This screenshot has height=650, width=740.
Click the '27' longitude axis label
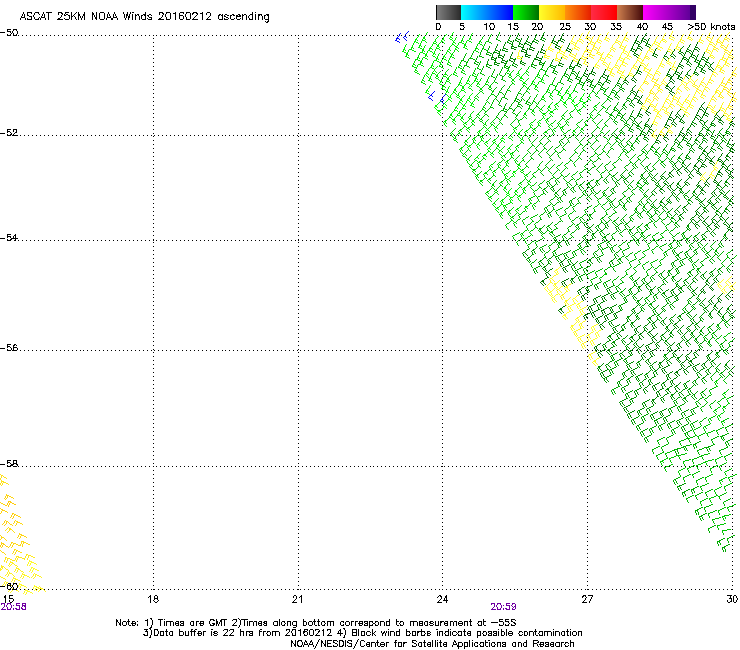point(587,599)
